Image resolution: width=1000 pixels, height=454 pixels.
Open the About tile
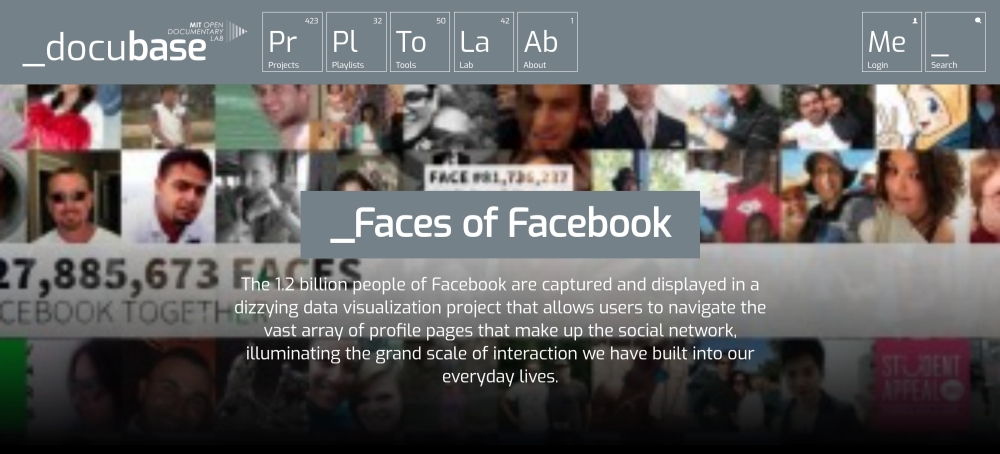click(x=548, y=42)
